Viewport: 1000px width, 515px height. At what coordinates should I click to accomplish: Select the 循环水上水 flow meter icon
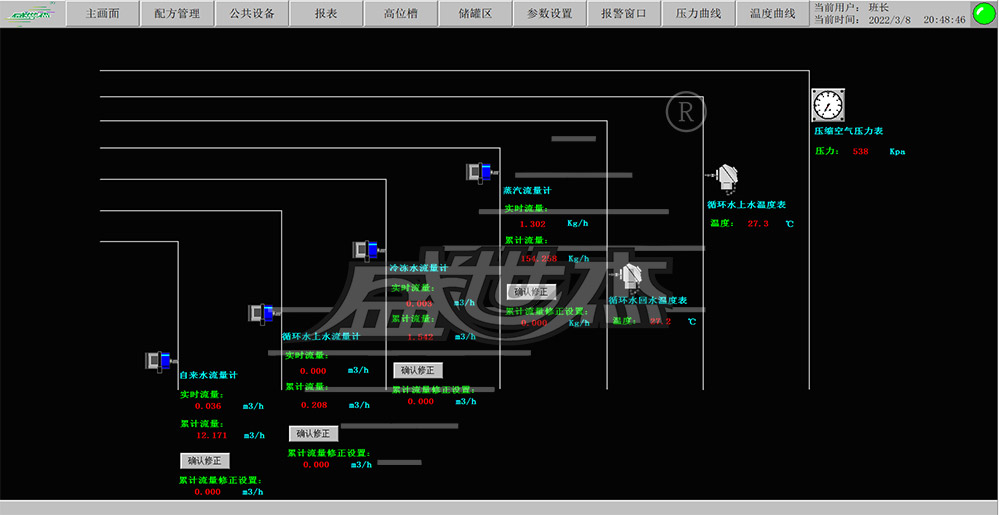coord(262,314)
